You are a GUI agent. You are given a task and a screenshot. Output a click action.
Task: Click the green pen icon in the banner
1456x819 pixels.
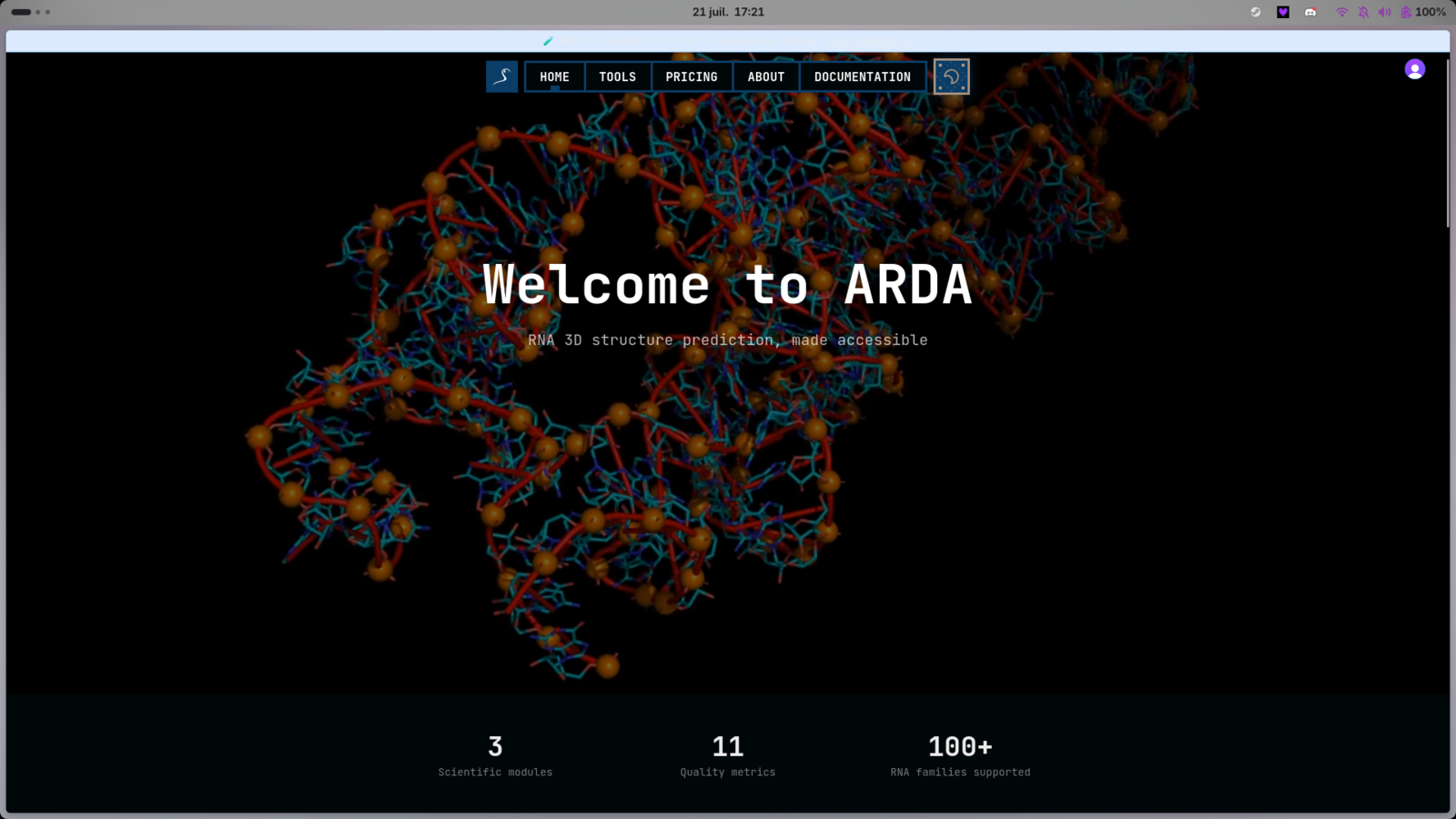pyautogui.click(x=548, y=41)
